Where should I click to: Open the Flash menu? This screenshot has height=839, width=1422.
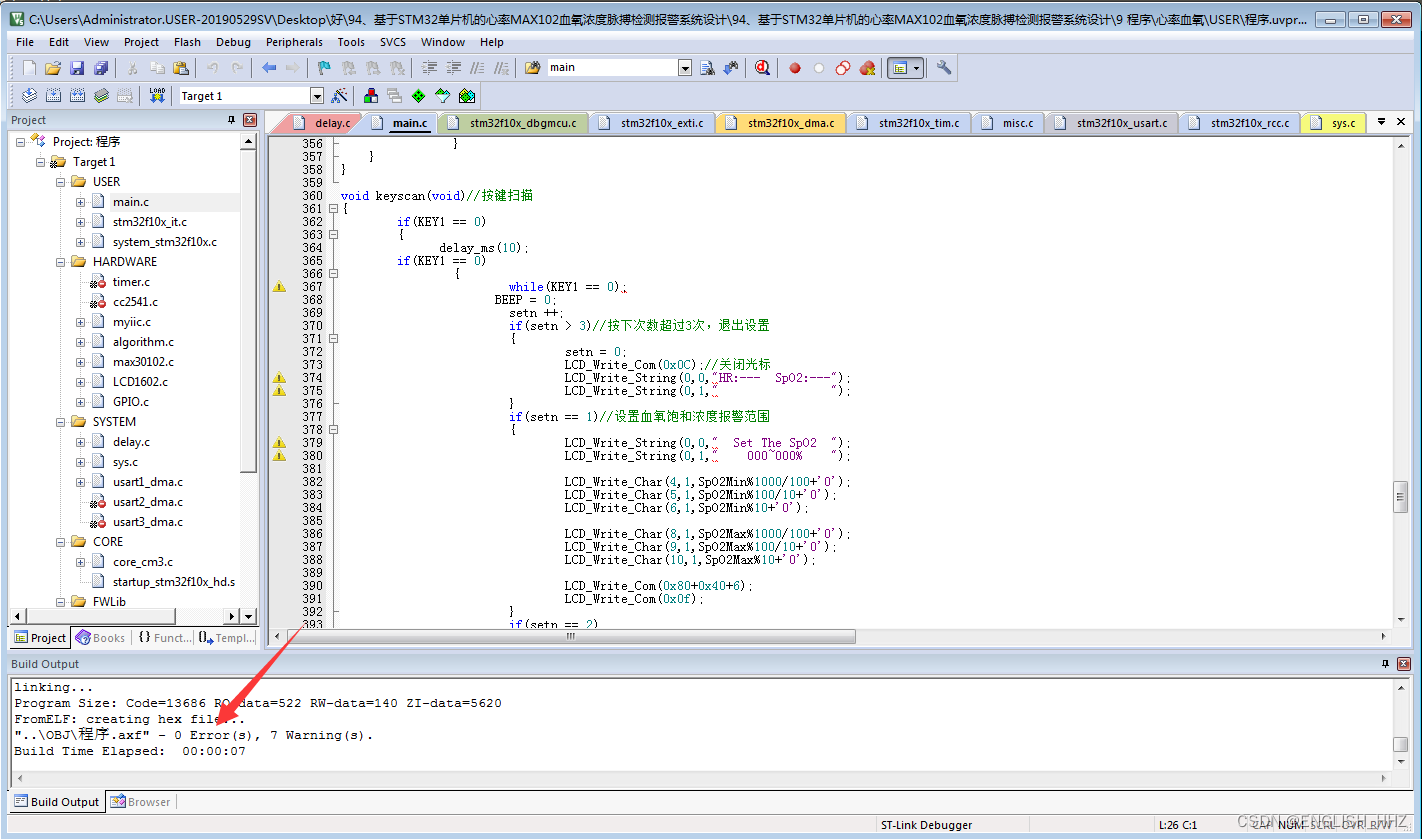[x=187, y=42]
